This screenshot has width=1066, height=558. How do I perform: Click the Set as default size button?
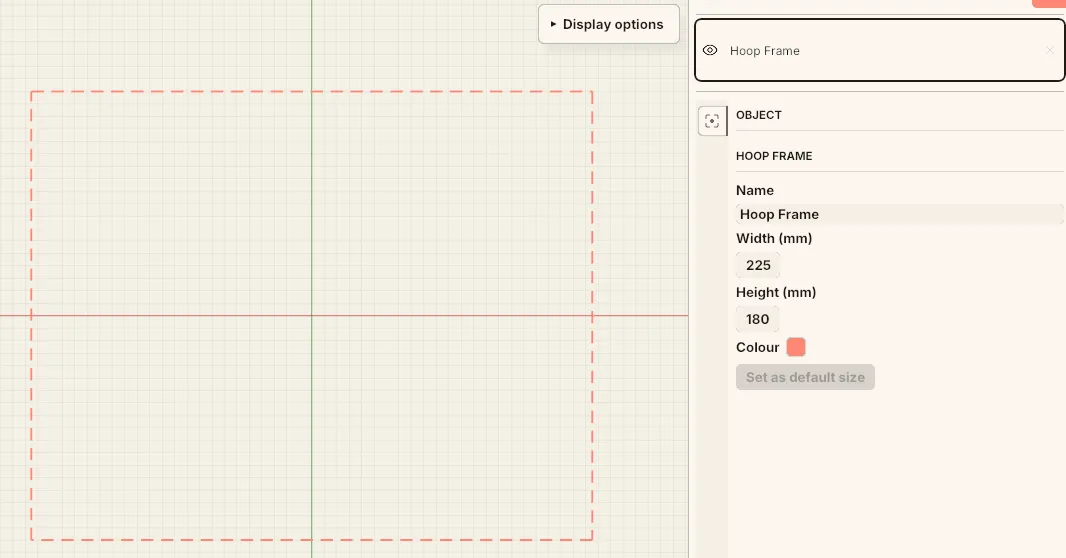point(805,377)
